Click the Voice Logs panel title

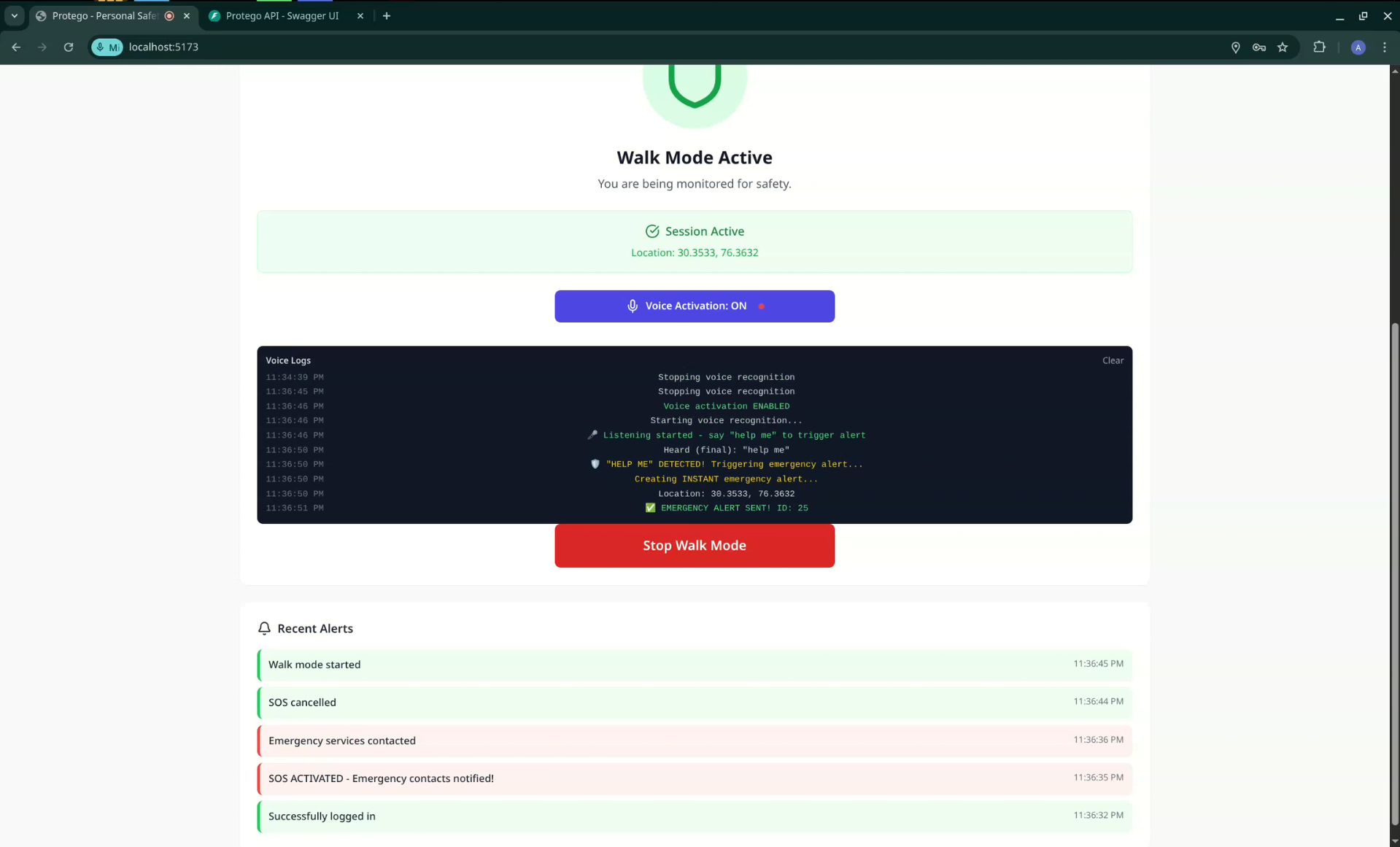(288, 360)
